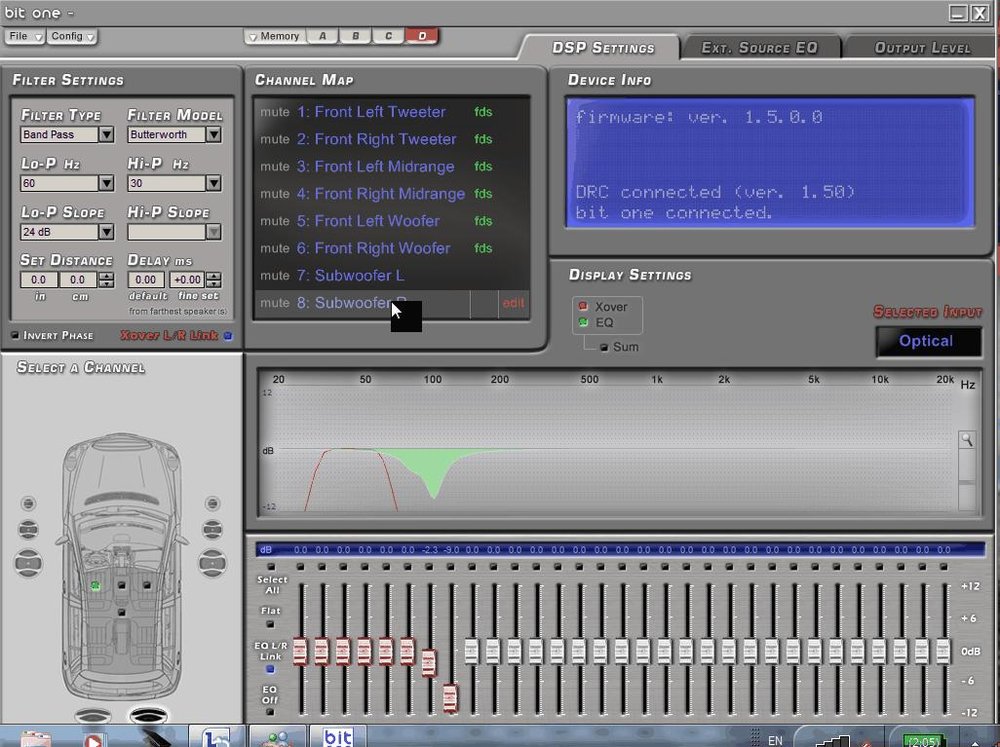Image resolution: width=1000 pixels, height=747 pixels.
Task: Click edit on channel 8 Subwoofer R
Action: coord(513,303)
